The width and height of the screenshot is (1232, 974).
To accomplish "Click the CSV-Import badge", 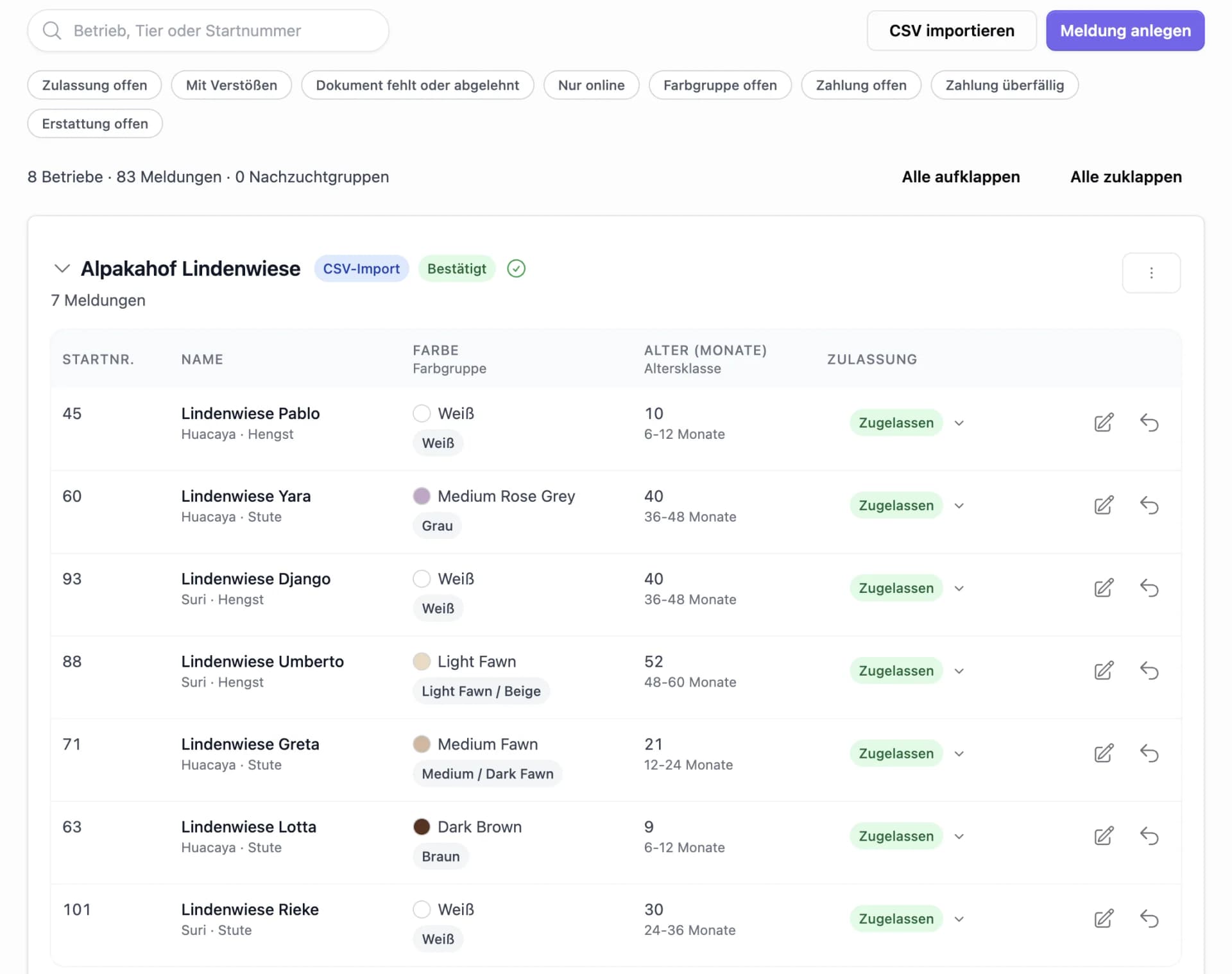I will (361, 268).
